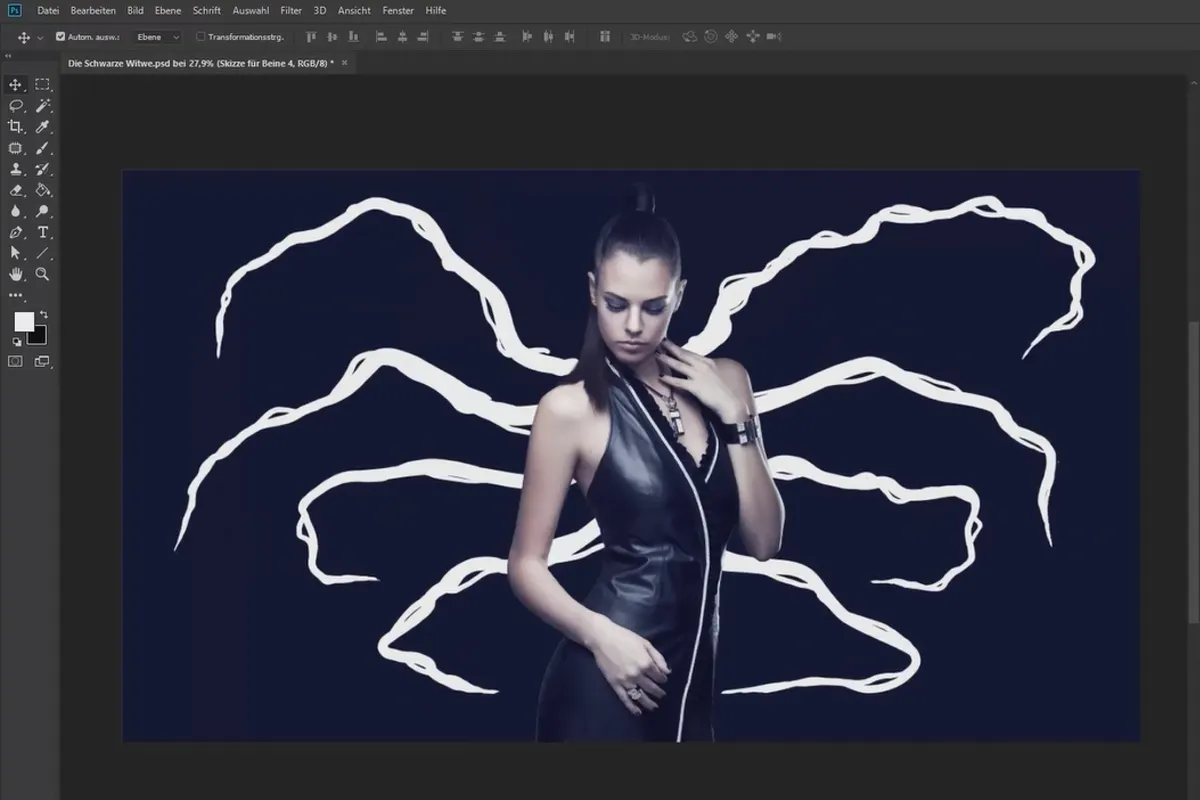
Task: Enable the Transformationsstrg. checkbox
Action: click(x=200, y=37)
